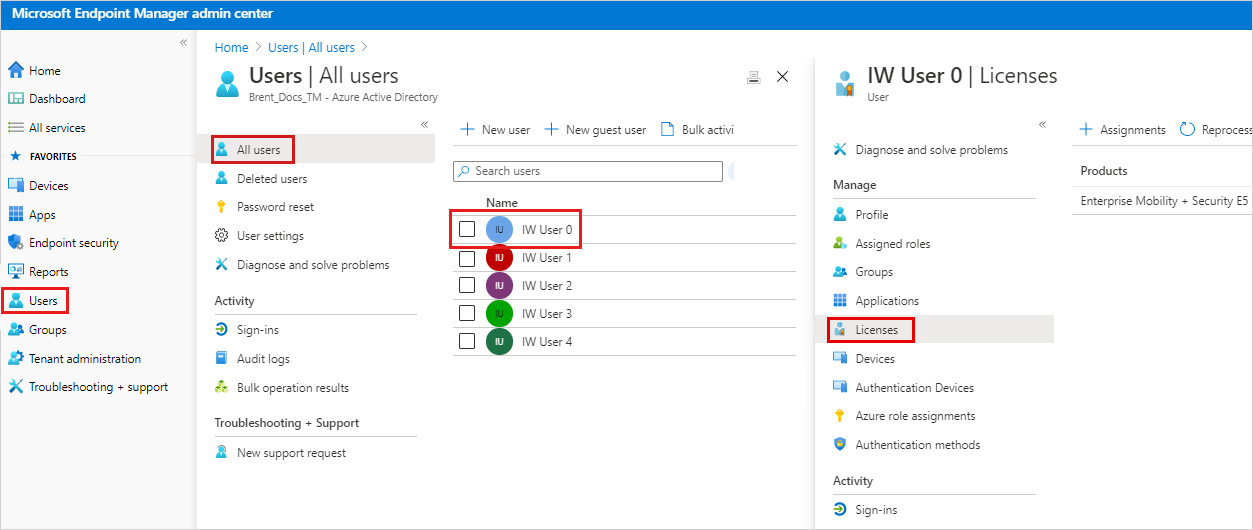Close the Users blade
This screenshot has height=530, width=1253.
click(x=783, y=77)
